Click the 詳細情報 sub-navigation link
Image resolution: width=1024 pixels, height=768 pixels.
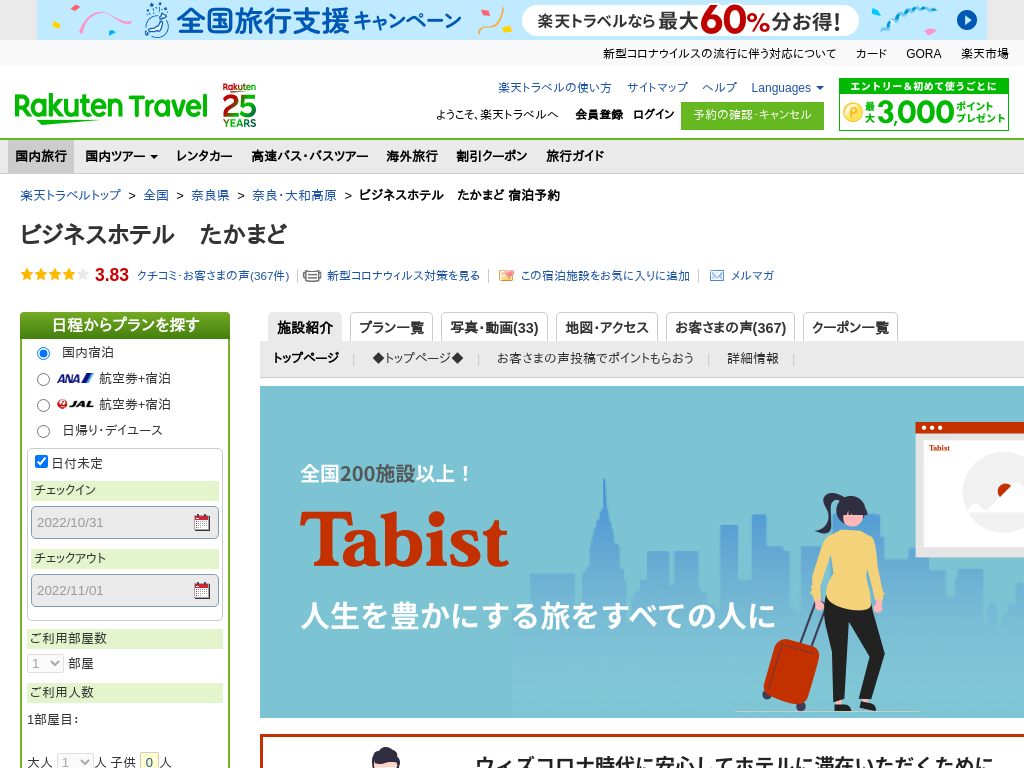[x=752, y=358]
